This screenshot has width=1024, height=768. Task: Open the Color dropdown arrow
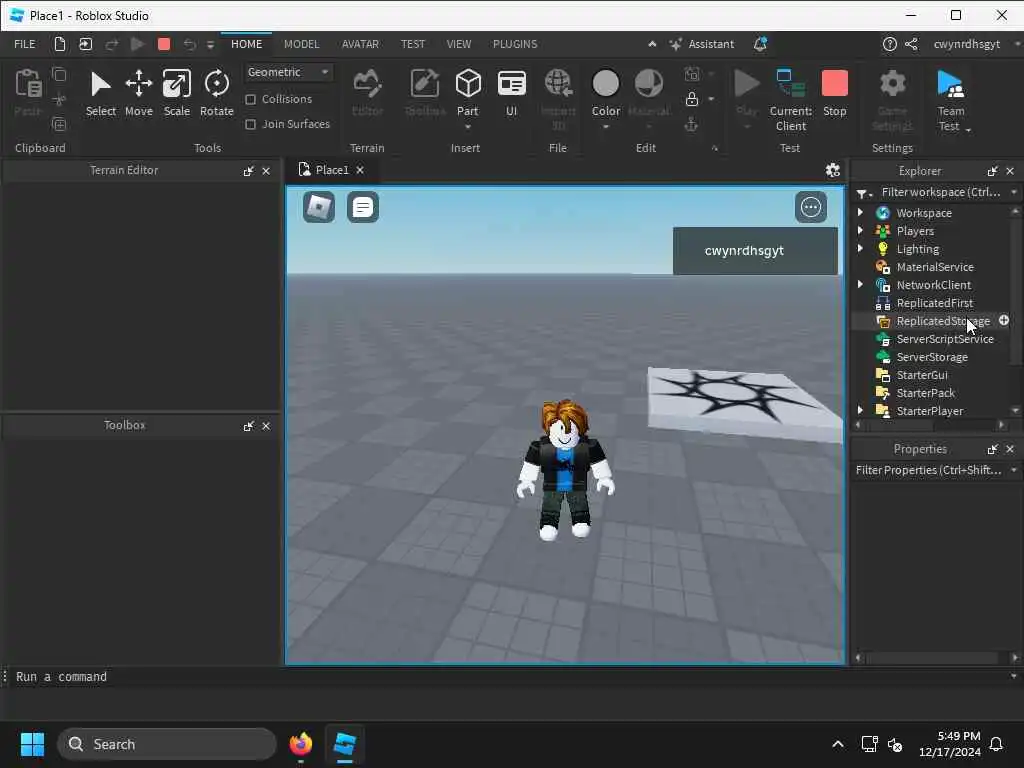(x=605, y=127)
